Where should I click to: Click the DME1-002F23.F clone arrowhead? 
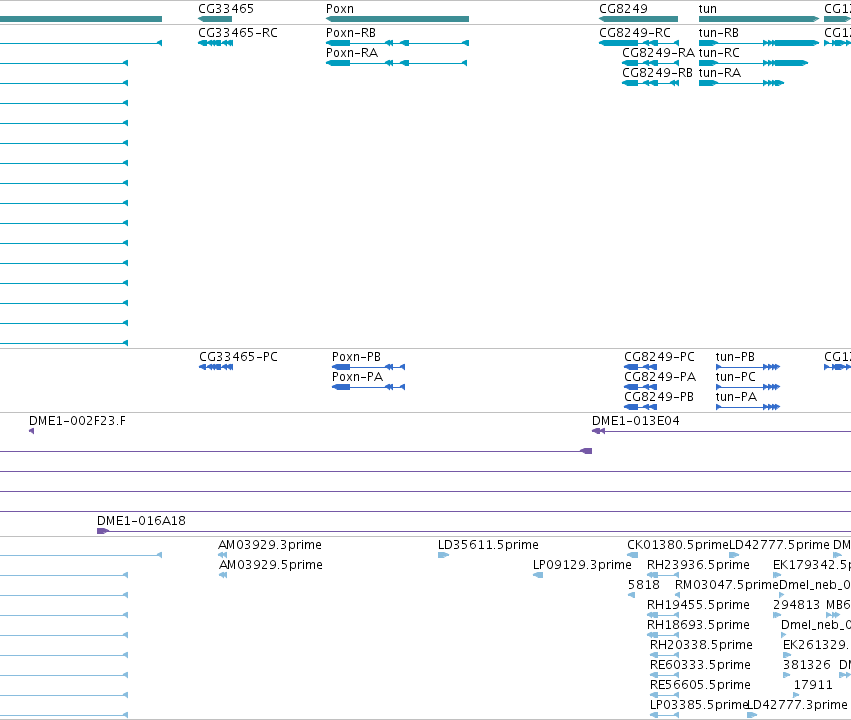coord(31,431)
